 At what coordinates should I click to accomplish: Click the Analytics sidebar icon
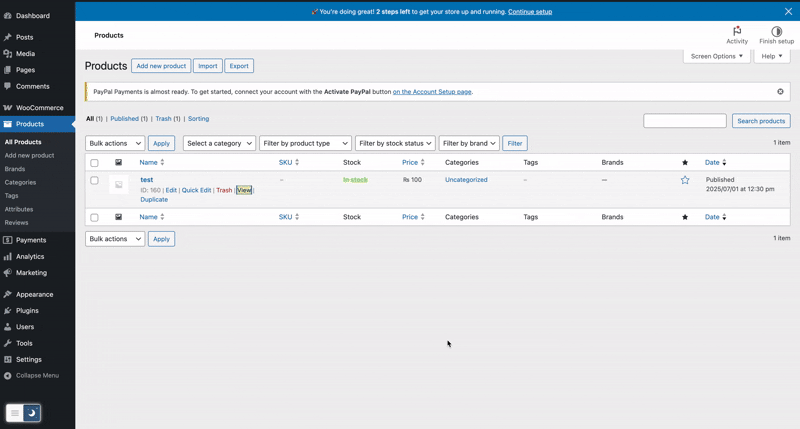coord(8,257)
